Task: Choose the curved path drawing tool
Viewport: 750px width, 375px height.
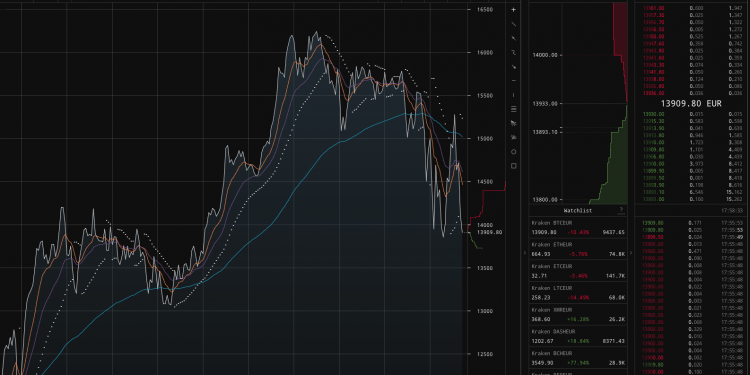Action: tap(514, 52)
